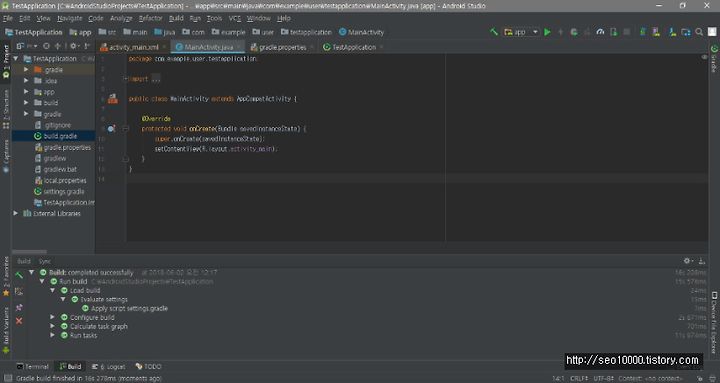Image resolution: width=720 pixels, height=383 pixels.
Task: Open the Terminal tool window
Action: click(32, 366)
